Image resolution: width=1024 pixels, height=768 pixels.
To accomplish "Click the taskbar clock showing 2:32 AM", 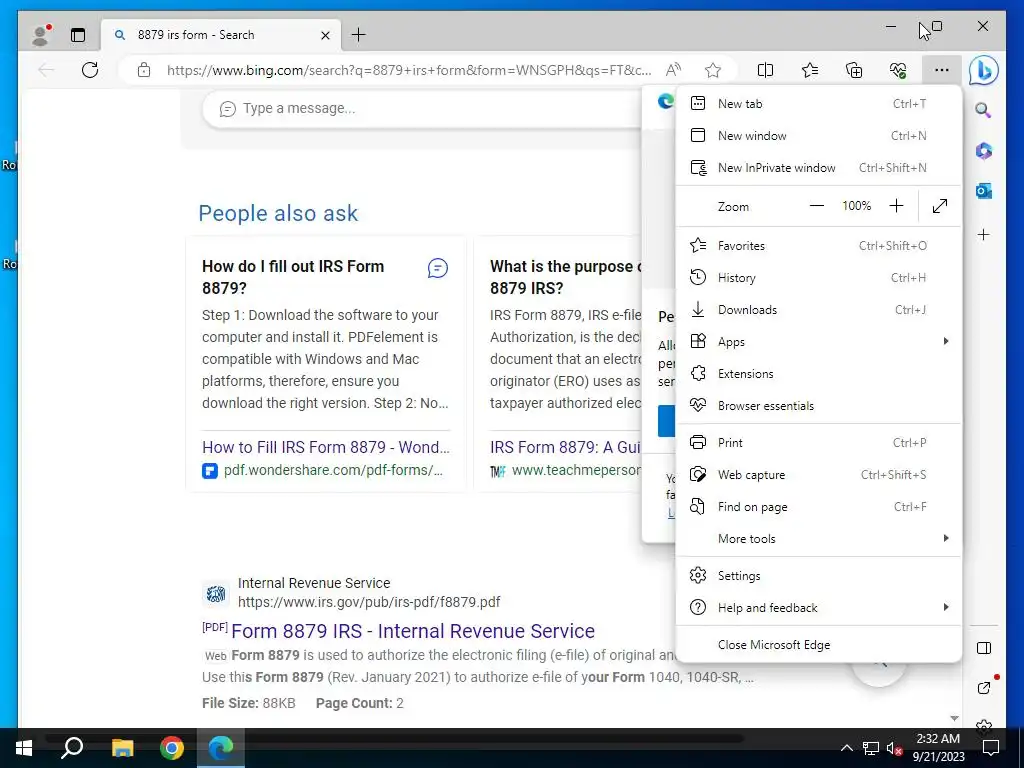I will pyautogui.click(x=938, y=748).
